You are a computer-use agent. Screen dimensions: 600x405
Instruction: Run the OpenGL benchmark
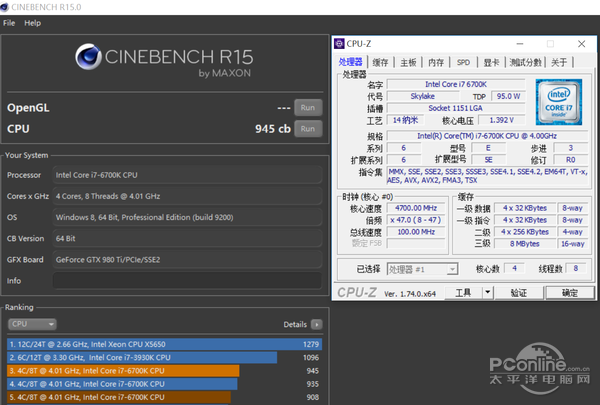(x=308, y=108)
